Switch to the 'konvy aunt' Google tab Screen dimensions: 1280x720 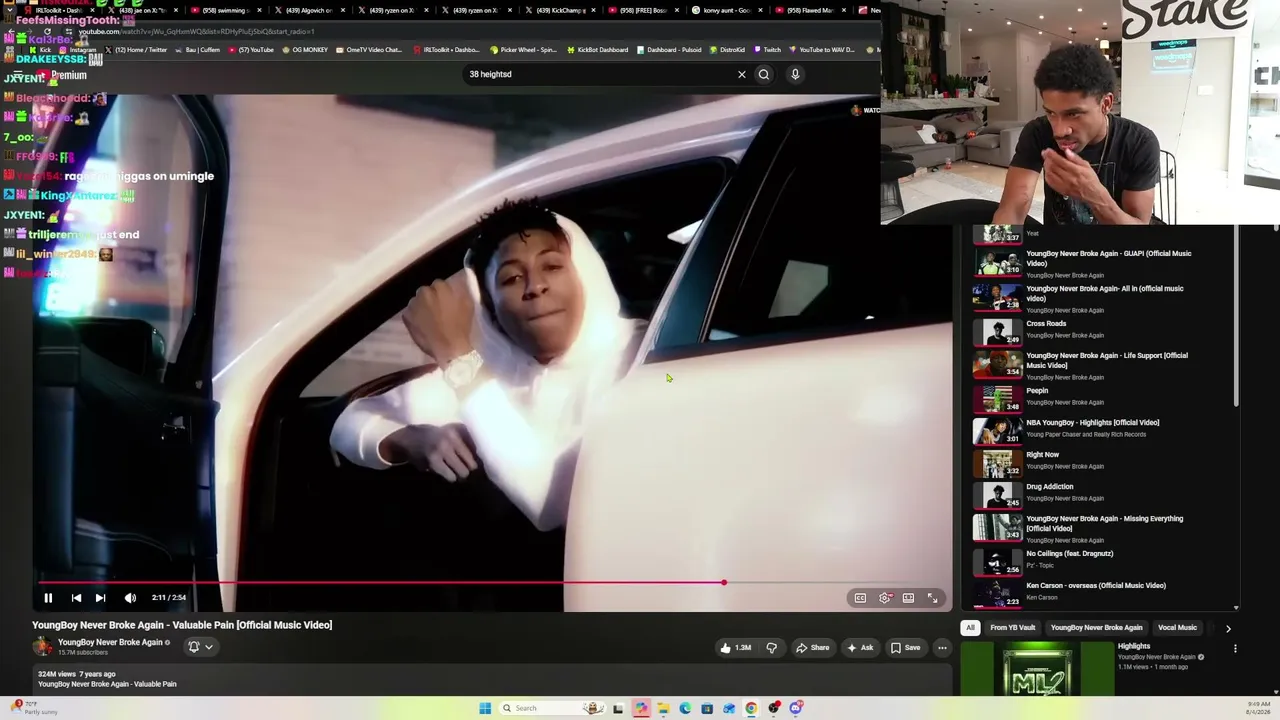point(729,10)
